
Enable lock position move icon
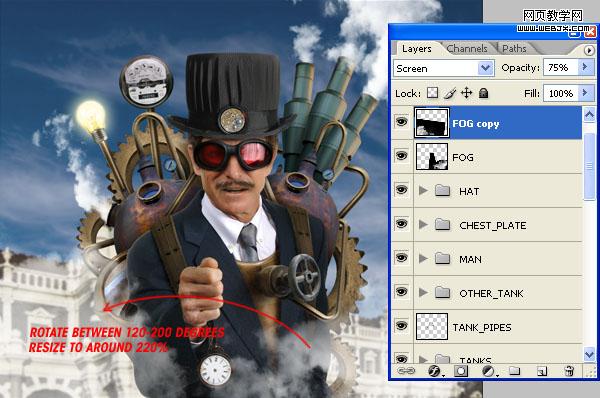pyautogui.click(x=466, y=93)
